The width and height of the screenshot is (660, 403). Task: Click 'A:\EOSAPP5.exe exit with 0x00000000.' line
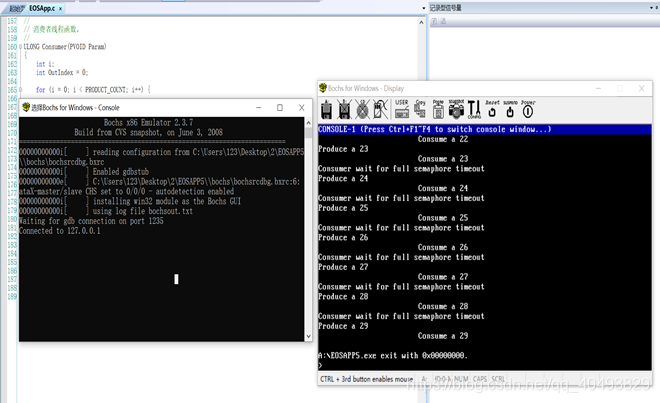393,355
